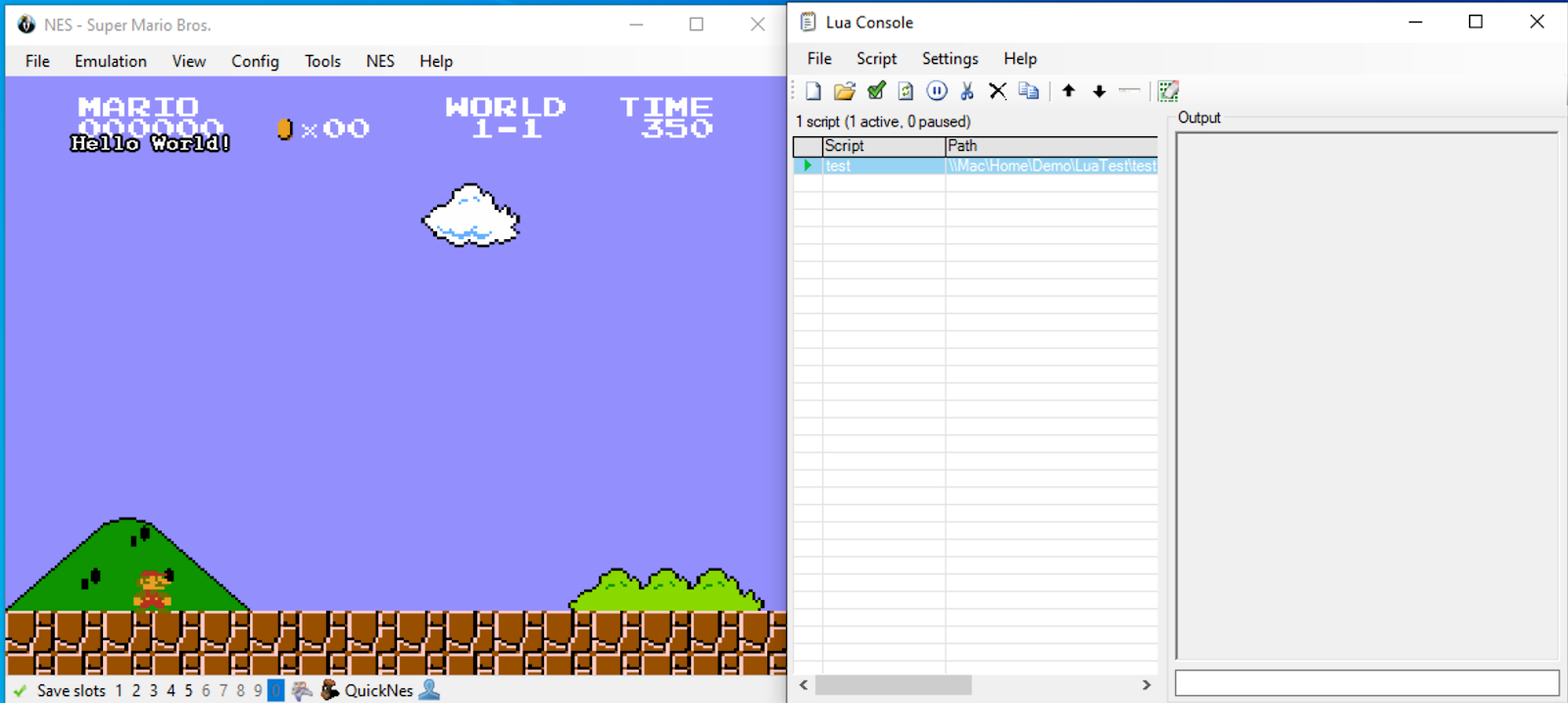Open Tools menu
This screenshot has height=703, width=1568.
click(322, 61)
